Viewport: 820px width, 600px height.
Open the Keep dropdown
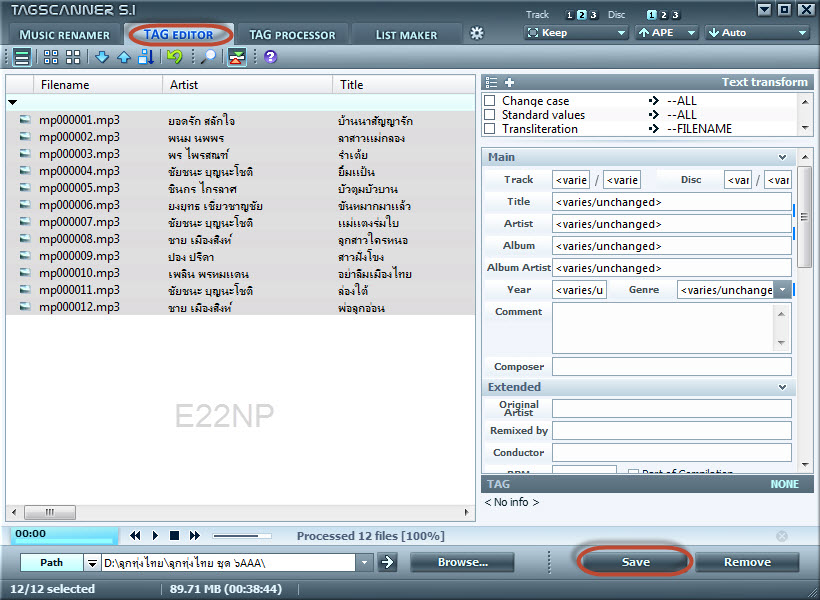pos(576,33)
